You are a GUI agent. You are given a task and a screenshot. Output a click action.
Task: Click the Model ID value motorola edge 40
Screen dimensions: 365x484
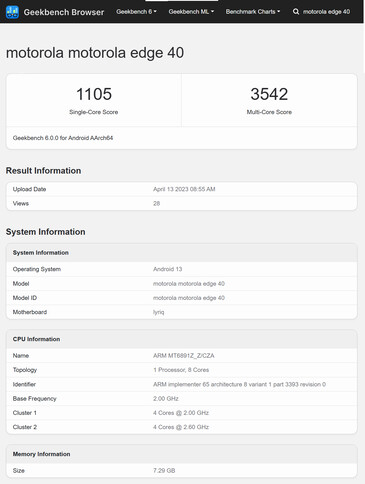point(189,298)
